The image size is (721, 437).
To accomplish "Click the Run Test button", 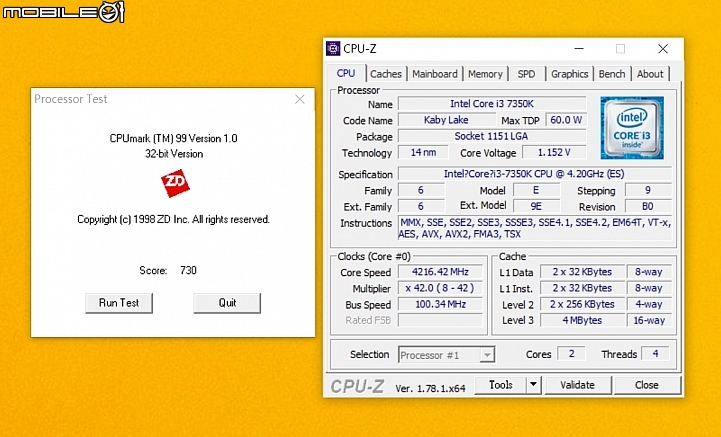I will (x=119, y=303).
